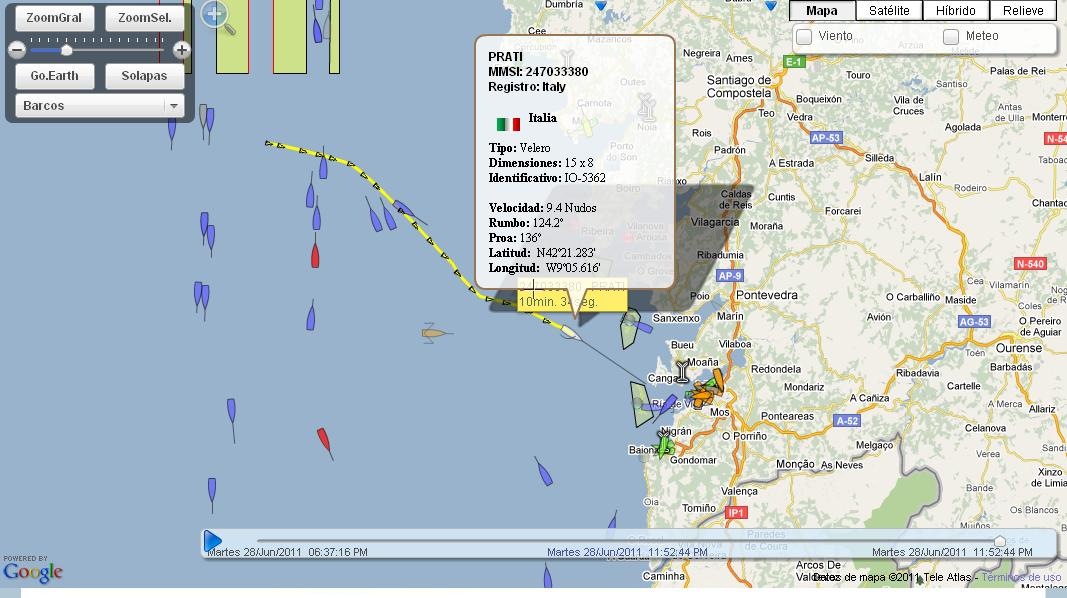
Task: Adjust the zoom level slider handle
Action: click(x=67, y=50)
